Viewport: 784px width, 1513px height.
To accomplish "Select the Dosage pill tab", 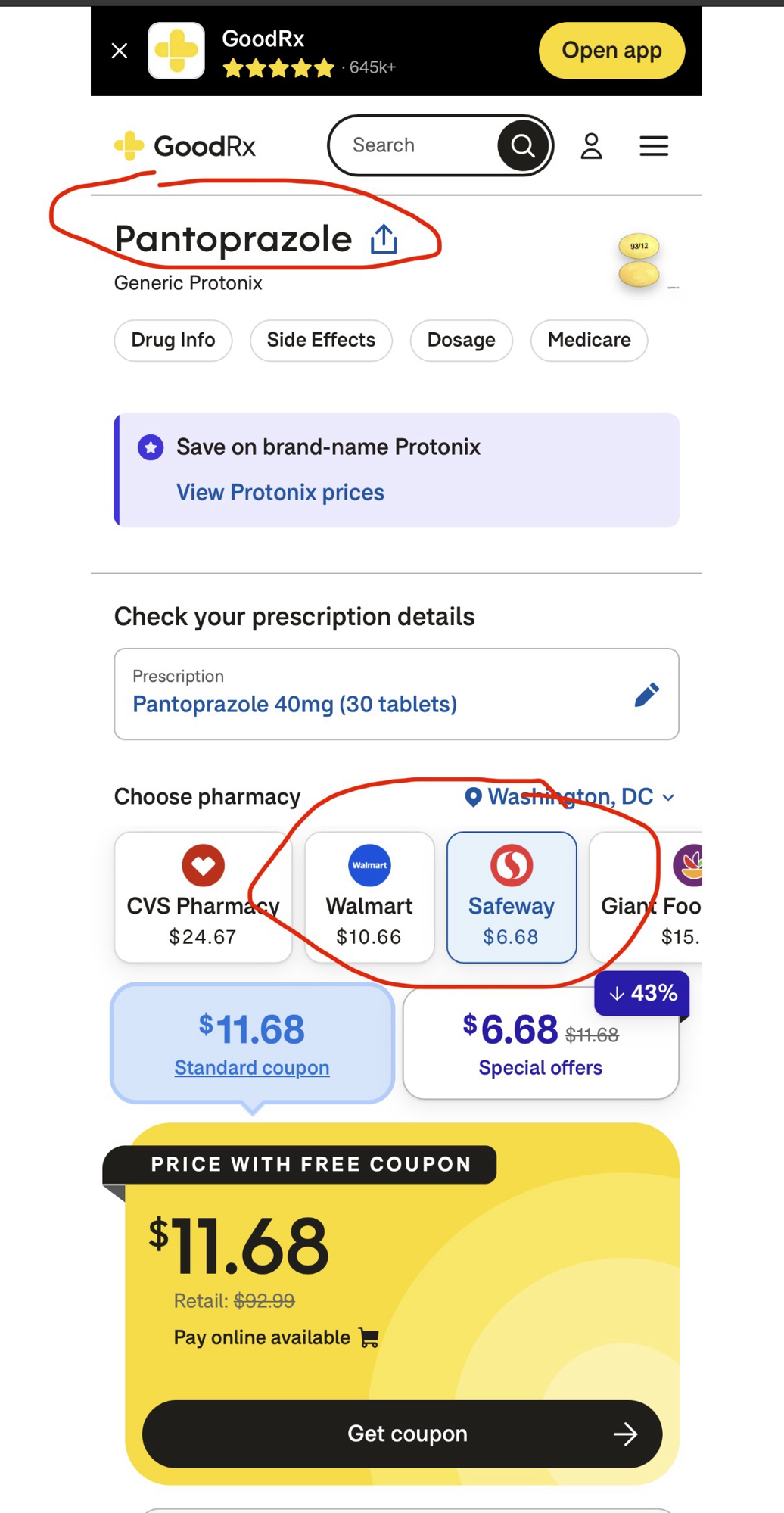I will click(x=461, y=341).
